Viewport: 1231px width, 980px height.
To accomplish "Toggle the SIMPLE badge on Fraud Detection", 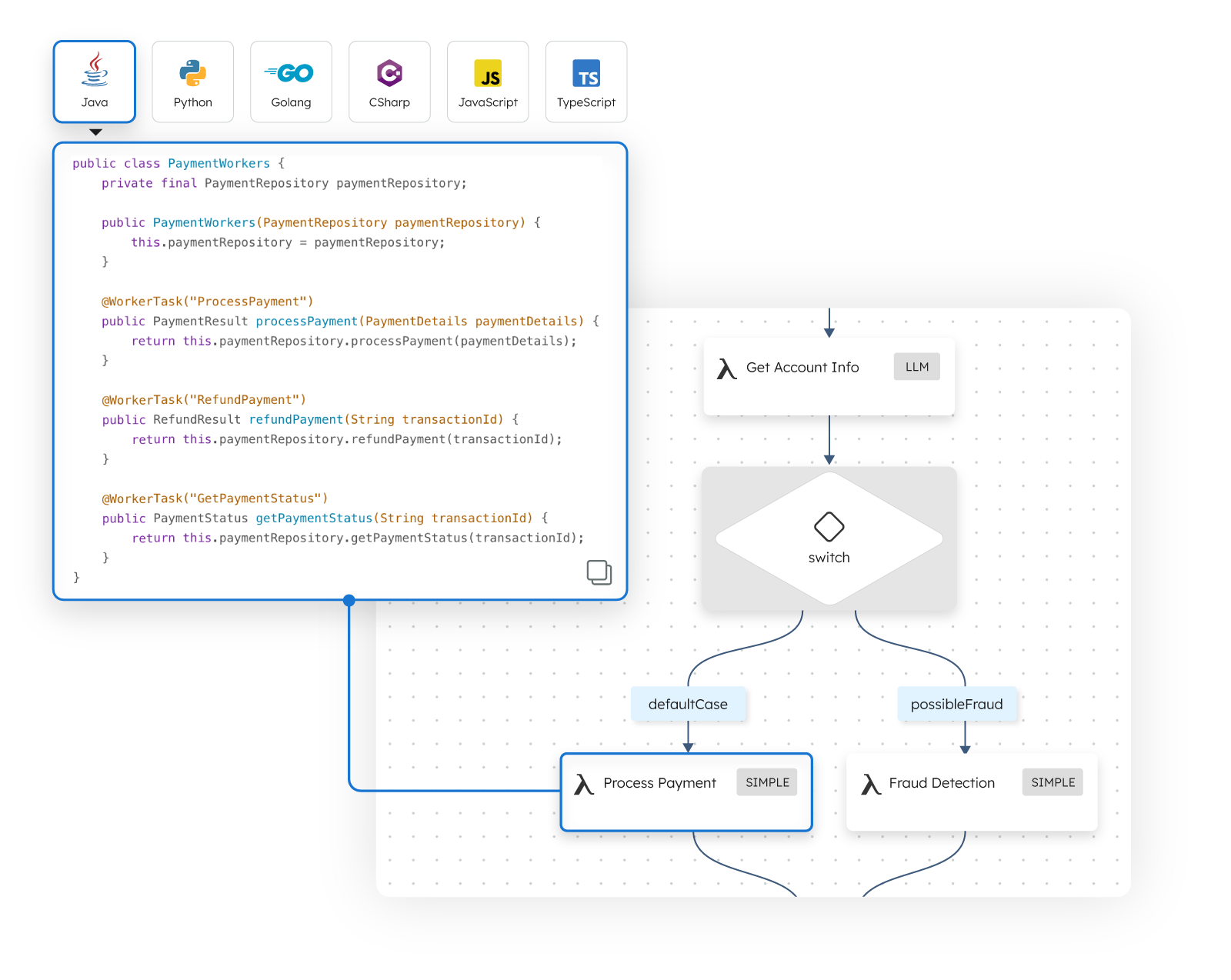I will 1053,782.
